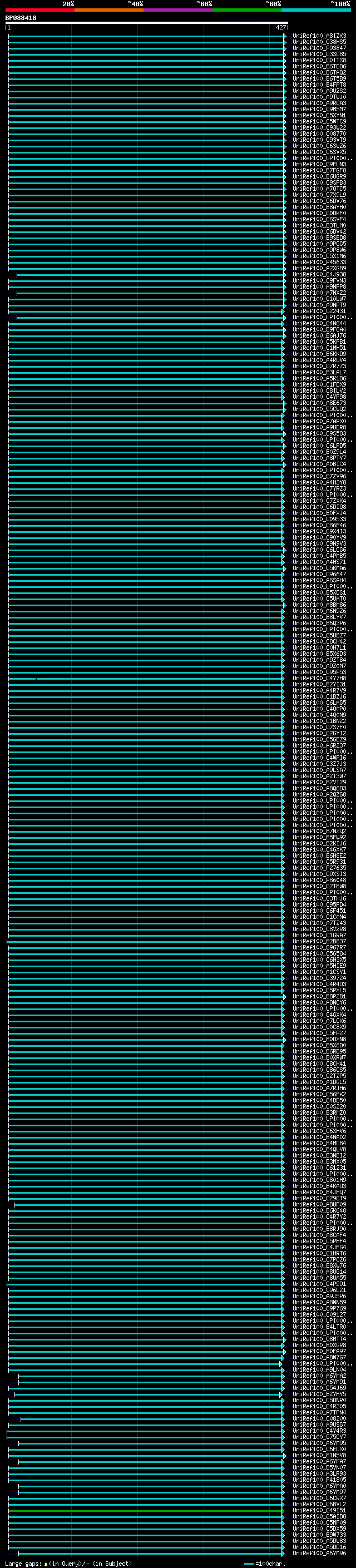The height and width of the screenshot is (1568, 356).
Task: Click the =100char. scale legend
Action: (x=265, y=1564)
